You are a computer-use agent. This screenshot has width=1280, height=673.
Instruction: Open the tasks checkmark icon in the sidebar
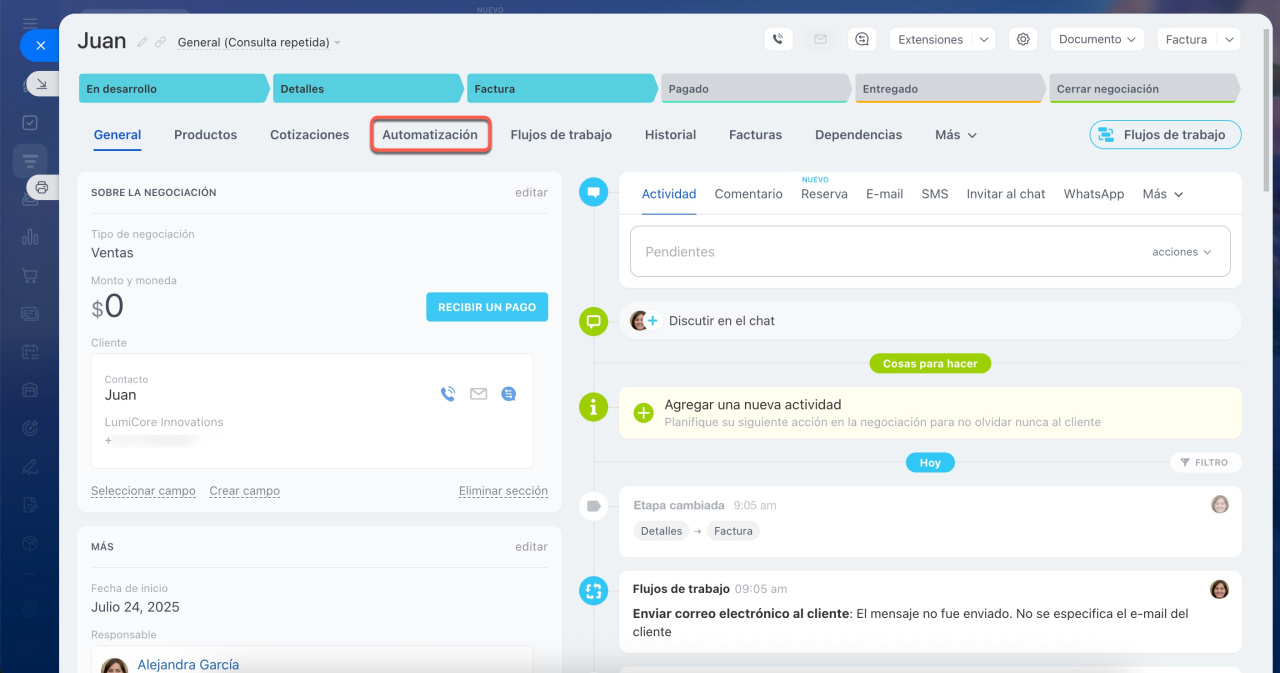coord(30,123)
